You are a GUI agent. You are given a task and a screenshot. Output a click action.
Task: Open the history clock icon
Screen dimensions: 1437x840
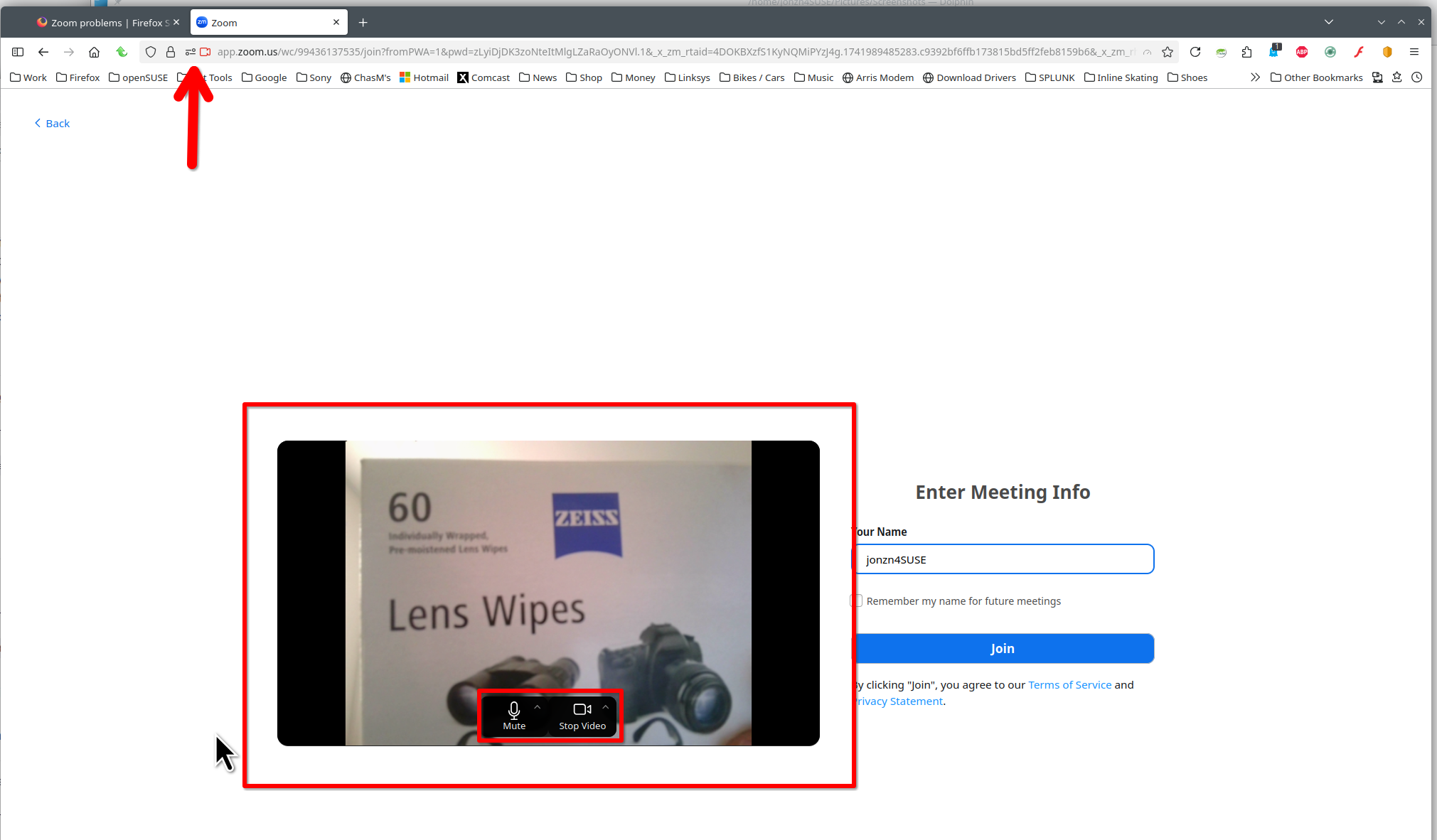(x=1417, y=77)
